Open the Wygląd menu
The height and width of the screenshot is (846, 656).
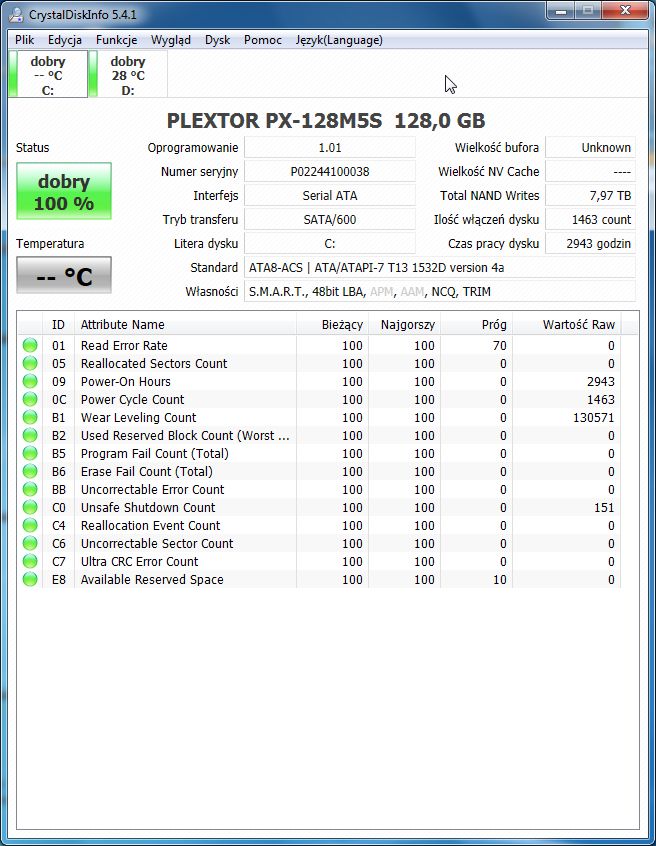[x=170, y=40]
